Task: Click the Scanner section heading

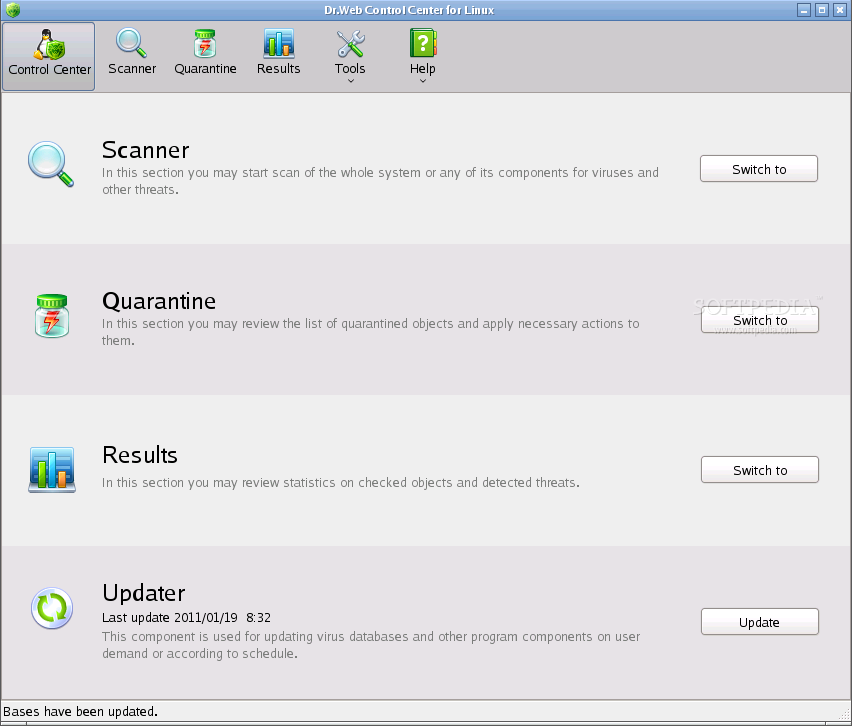Action: pyautogui.click(x=146, y=150)
